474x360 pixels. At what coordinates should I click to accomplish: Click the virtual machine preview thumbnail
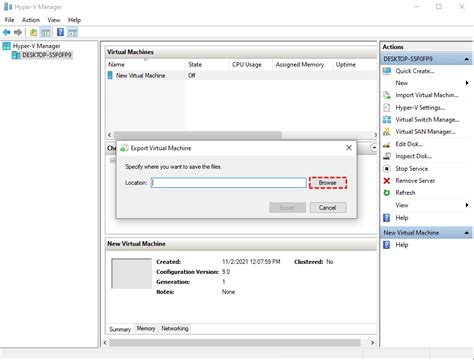tap(132, 273)
